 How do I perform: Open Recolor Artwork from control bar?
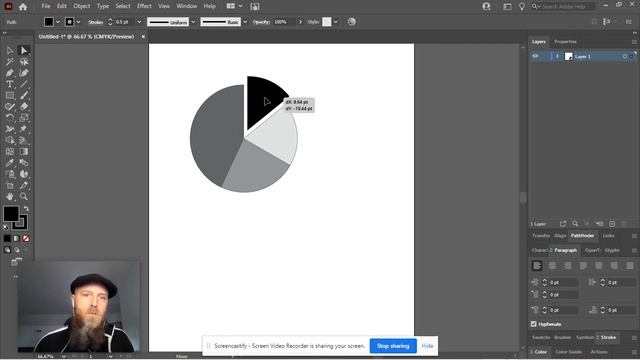click(351, 22)
